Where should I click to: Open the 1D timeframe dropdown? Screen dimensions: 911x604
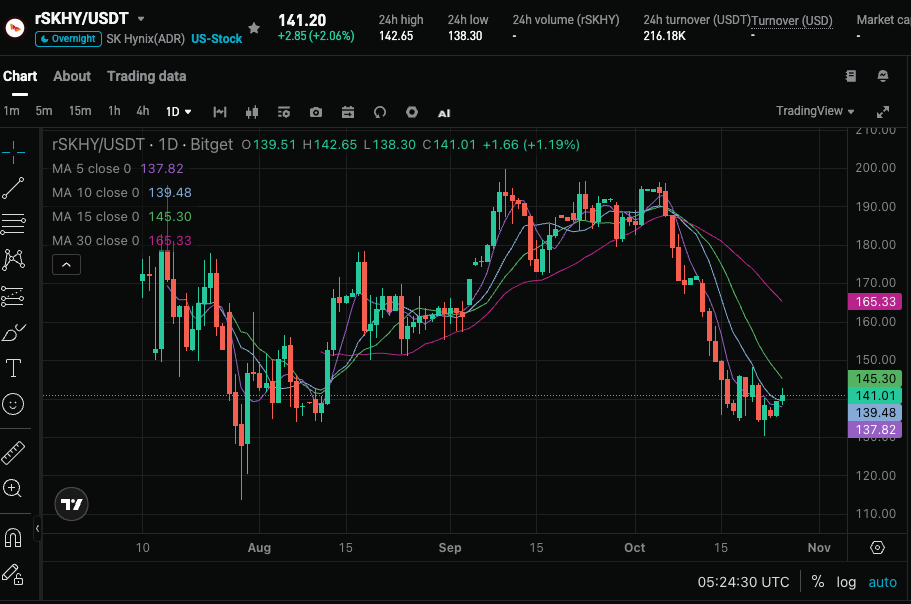(178, 112)
